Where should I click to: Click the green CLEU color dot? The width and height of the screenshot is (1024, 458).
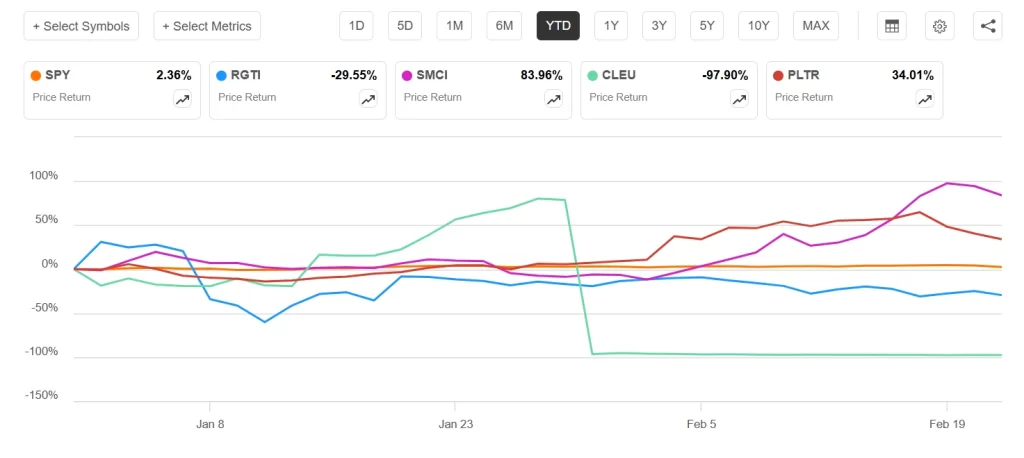pos(592,76)
